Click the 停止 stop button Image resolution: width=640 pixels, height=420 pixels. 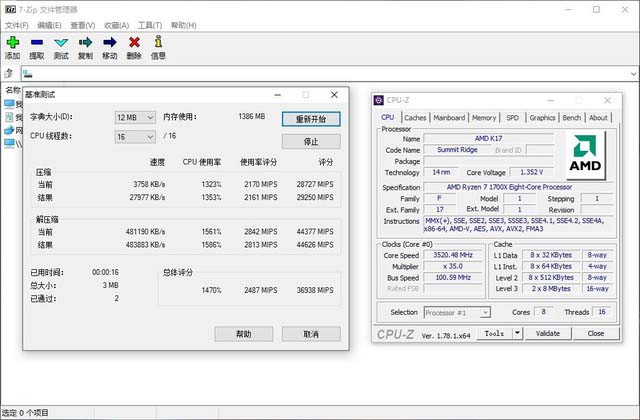310,141
